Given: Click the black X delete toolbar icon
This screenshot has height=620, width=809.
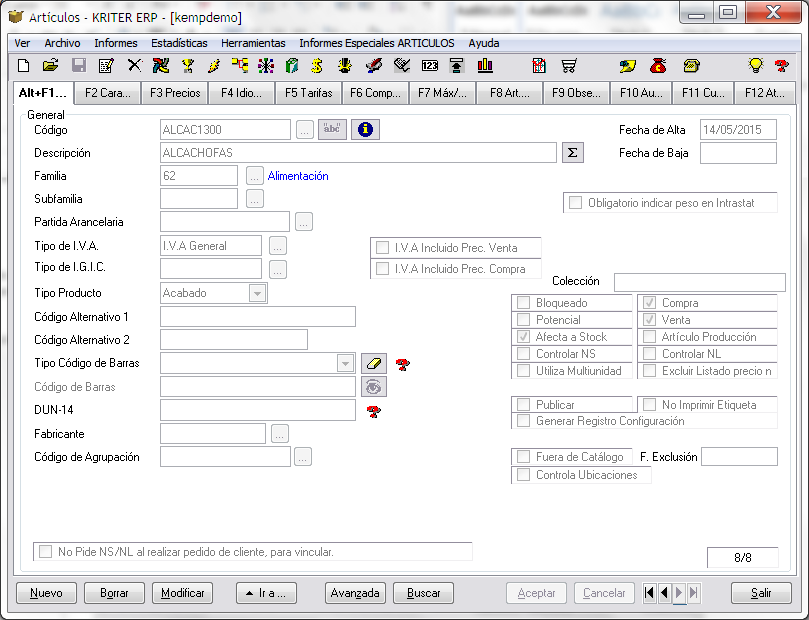Looking at the screenshot, I should 134,66.
